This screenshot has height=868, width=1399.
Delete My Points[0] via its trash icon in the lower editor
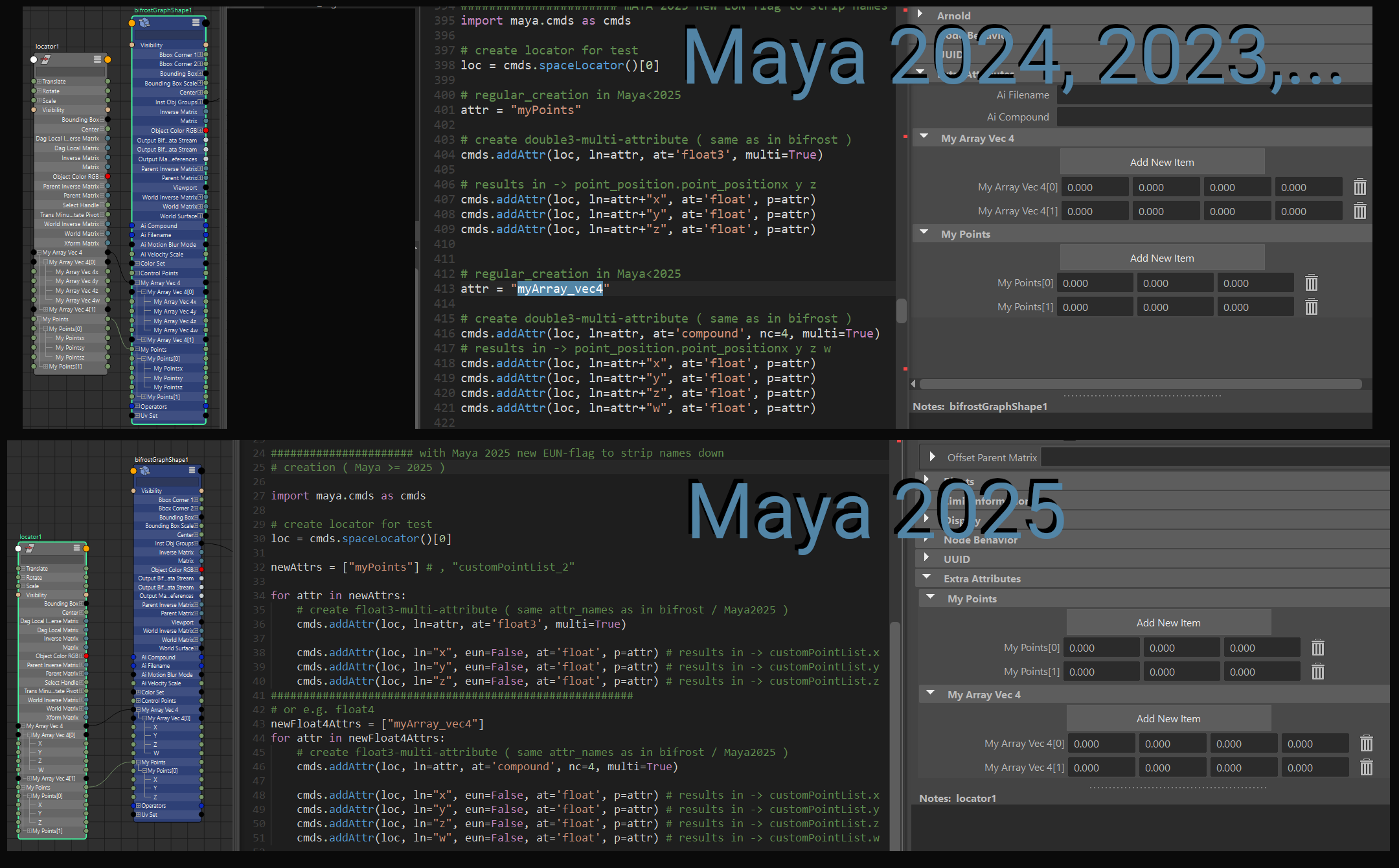[1317, 646]
